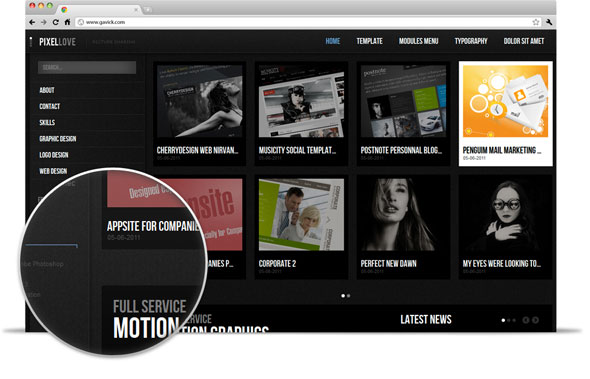Screen dimensions: 590x379
Task: Open the Musicity Social Template thumbnail
Action: (x=301, y=101)
